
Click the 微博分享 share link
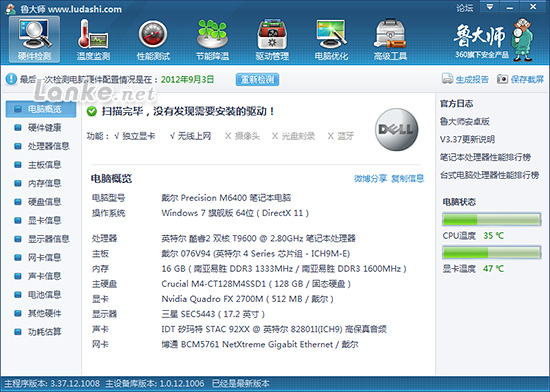pyautogui.click(x=370, y=179)
